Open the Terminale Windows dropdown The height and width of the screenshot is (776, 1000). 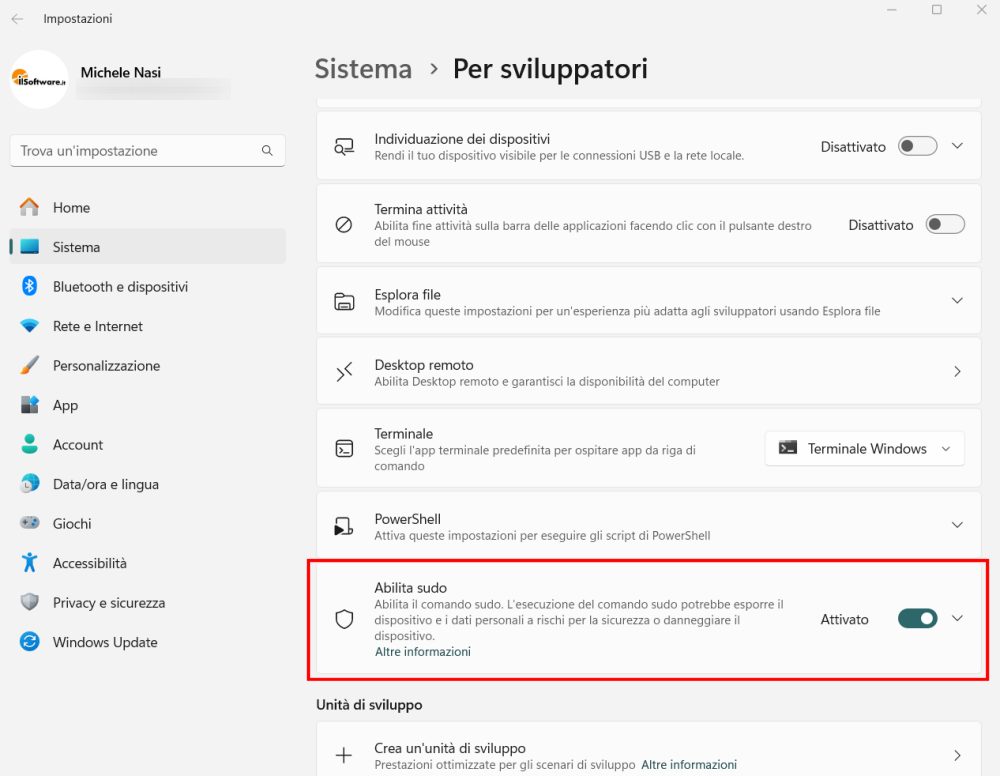coord(864,449)
